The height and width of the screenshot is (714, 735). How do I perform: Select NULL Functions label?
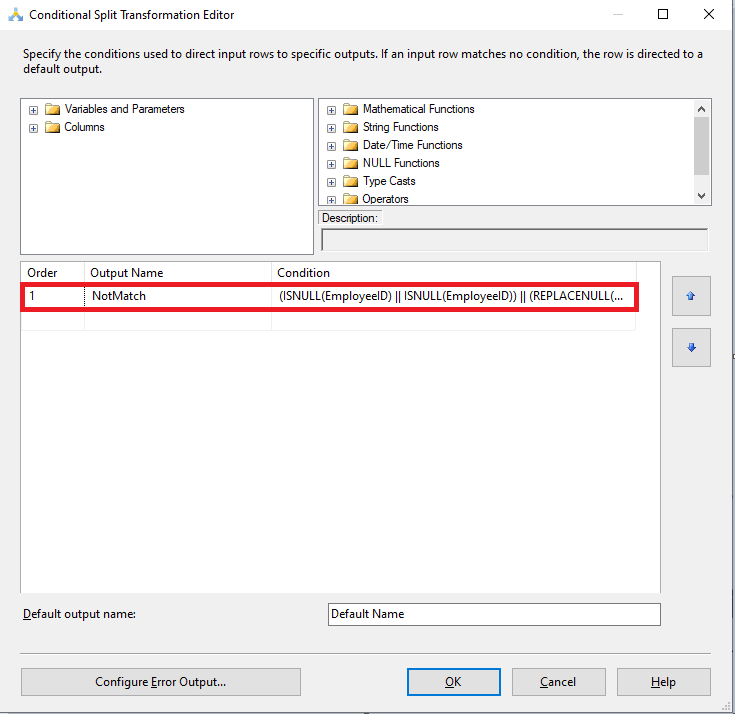401,163
